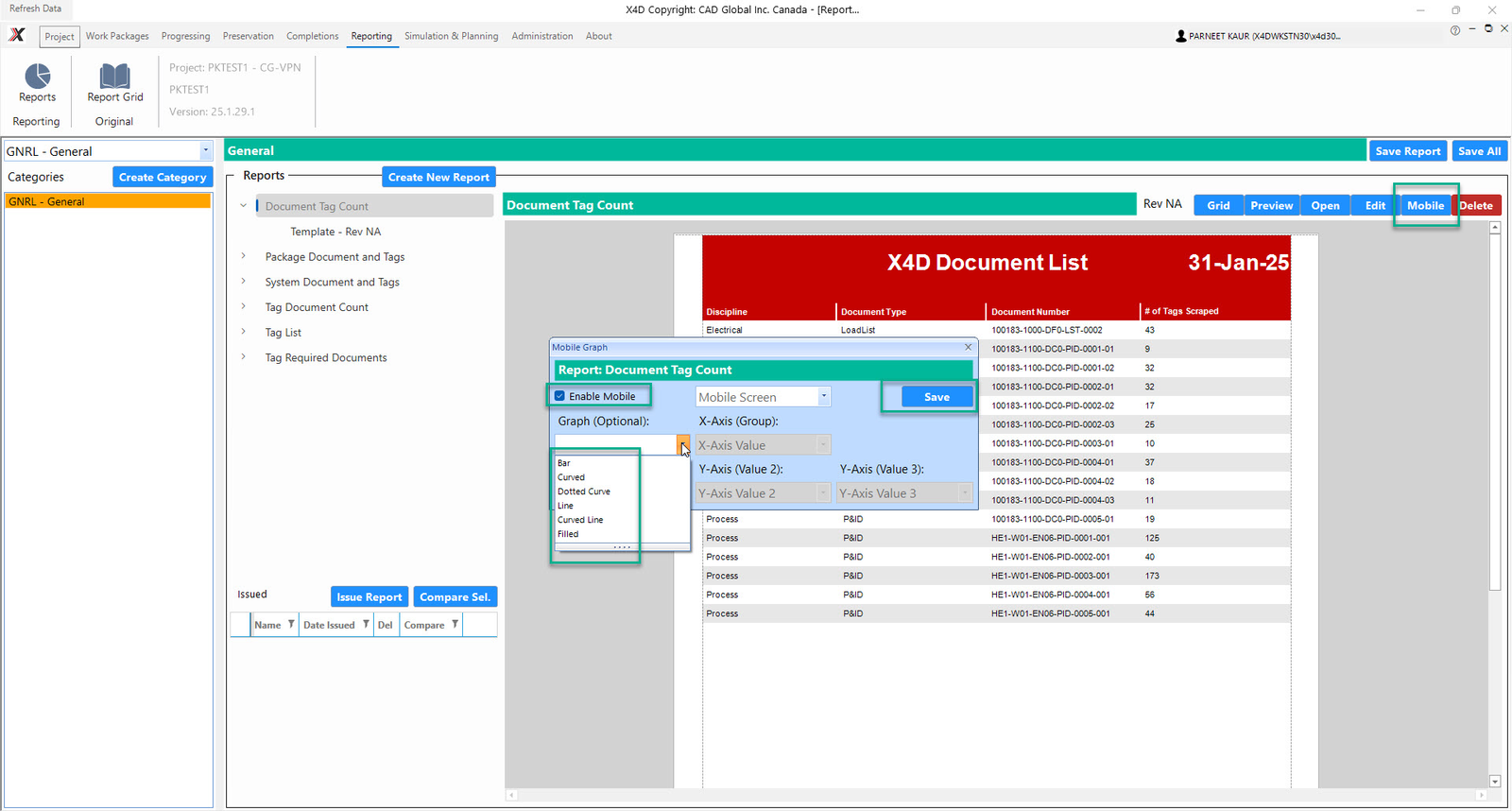Filter the Date Issued column
The width and height of the screenshot is (1512, 811).
pyautogui.click(x=366, y=624)
